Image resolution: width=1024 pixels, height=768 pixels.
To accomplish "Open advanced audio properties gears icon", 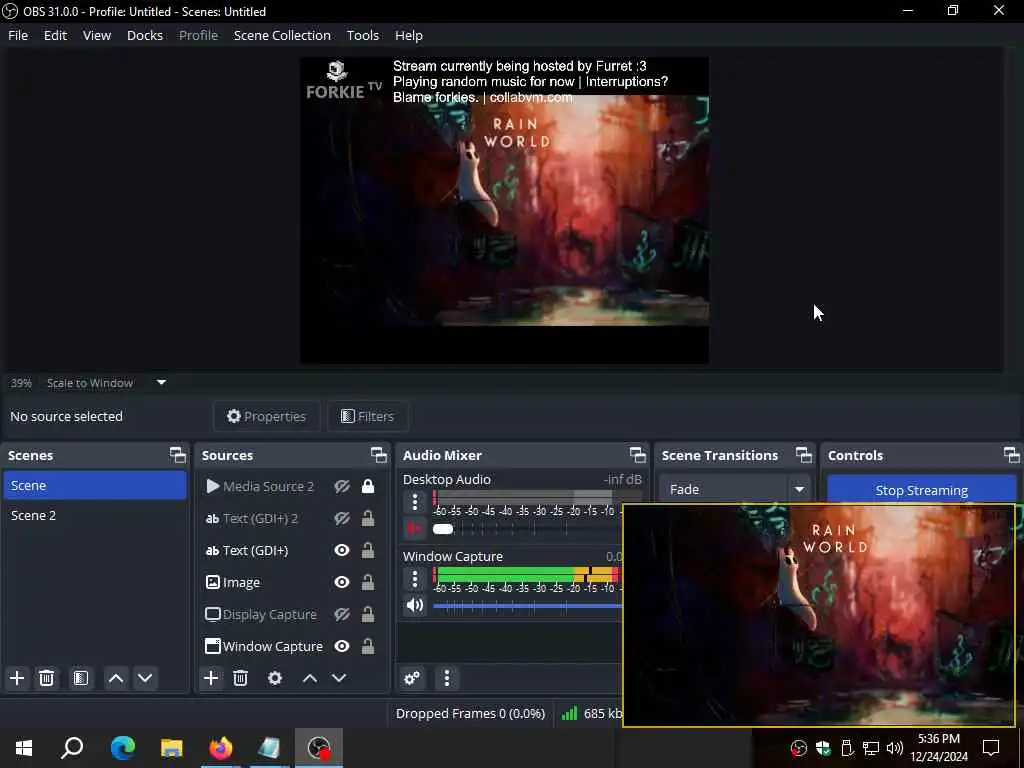I will pyautogui.click(x=412, y=678).
